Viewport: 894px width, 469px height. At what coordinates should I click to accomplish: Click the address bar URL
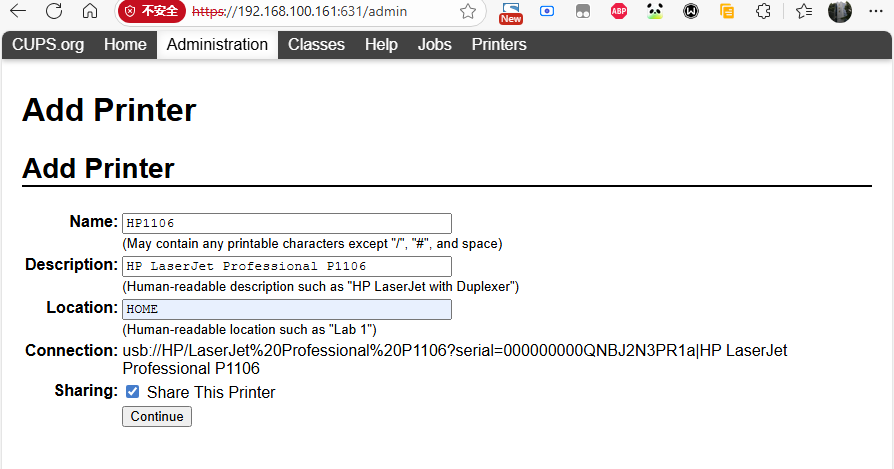click(300, 11)
